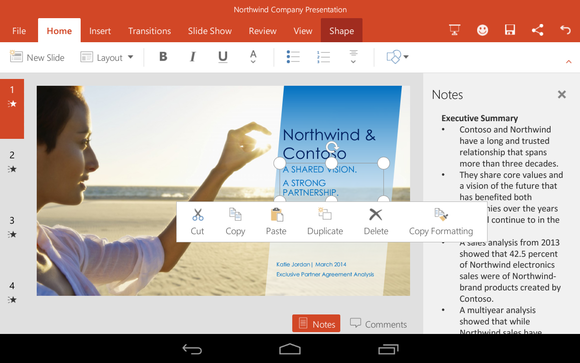Open the Review tab
The height and width of the screenshot is (363, 580).
263,31
